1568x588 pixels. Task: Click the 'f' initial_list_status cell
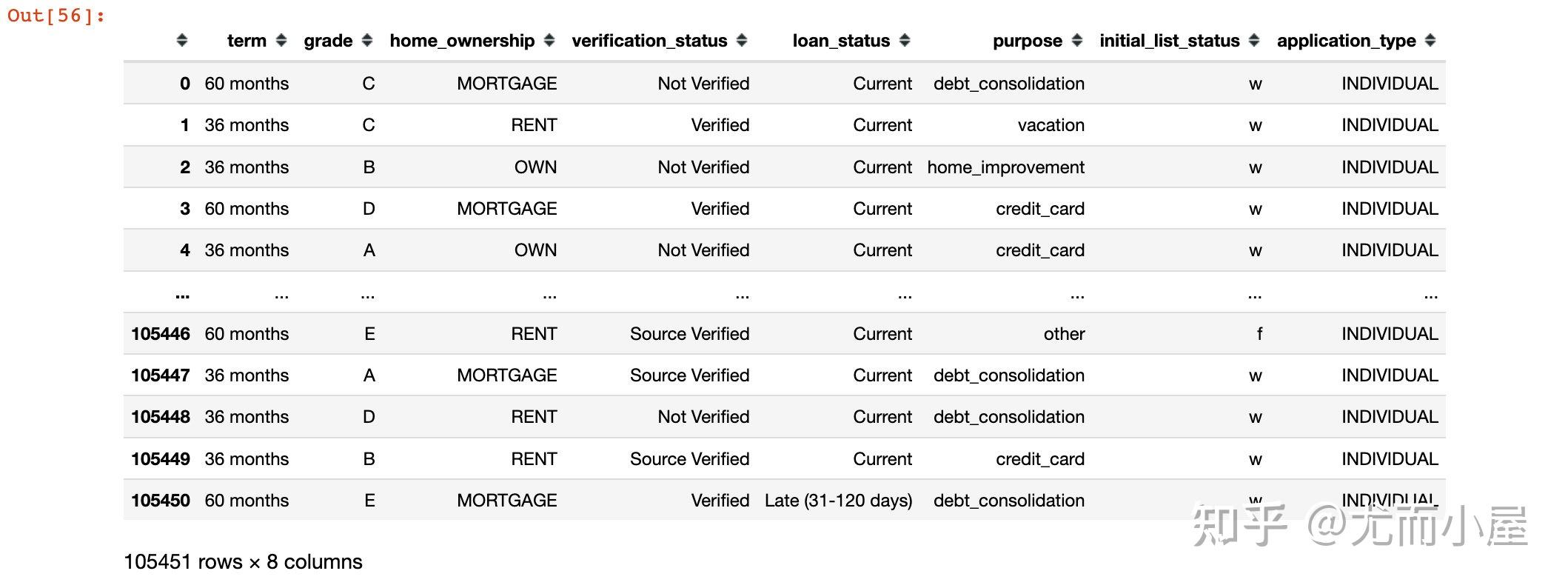[1259, 334]
